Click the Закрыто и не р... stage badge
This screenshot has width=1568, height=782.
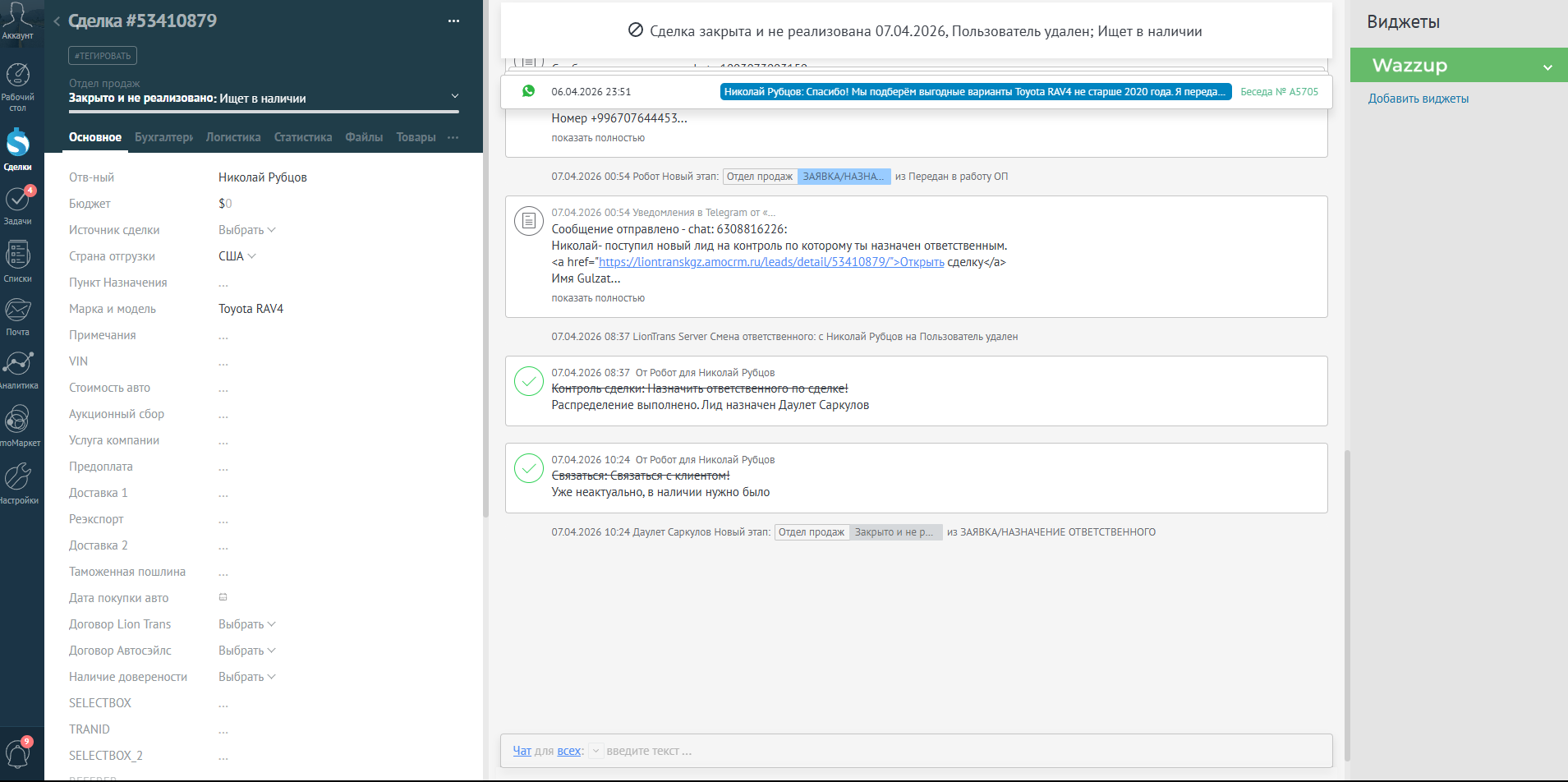click(x=895, y=532)
